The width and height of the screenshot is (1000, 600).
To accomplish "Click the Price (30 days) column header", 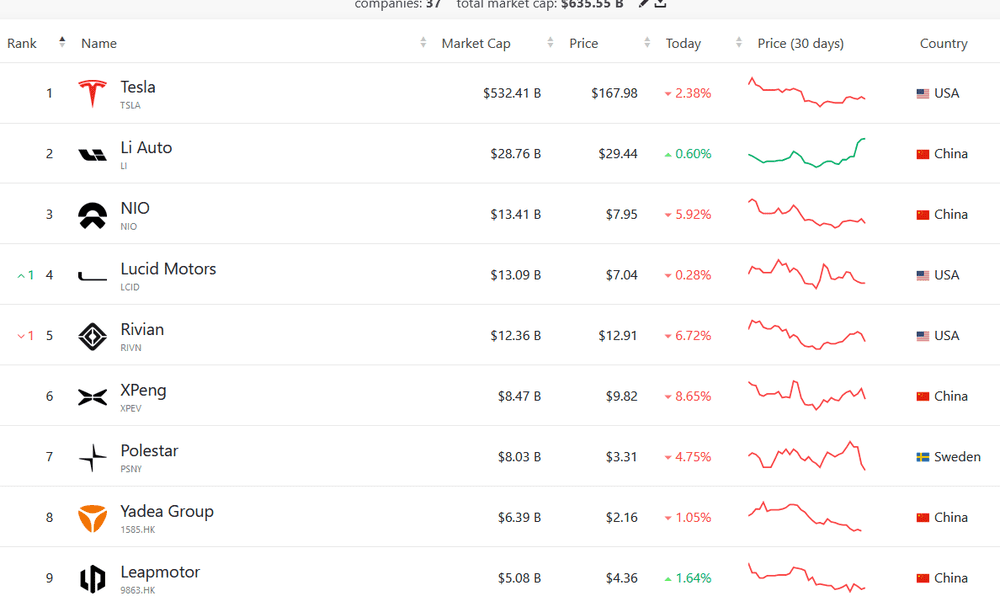I will point(800,43).
